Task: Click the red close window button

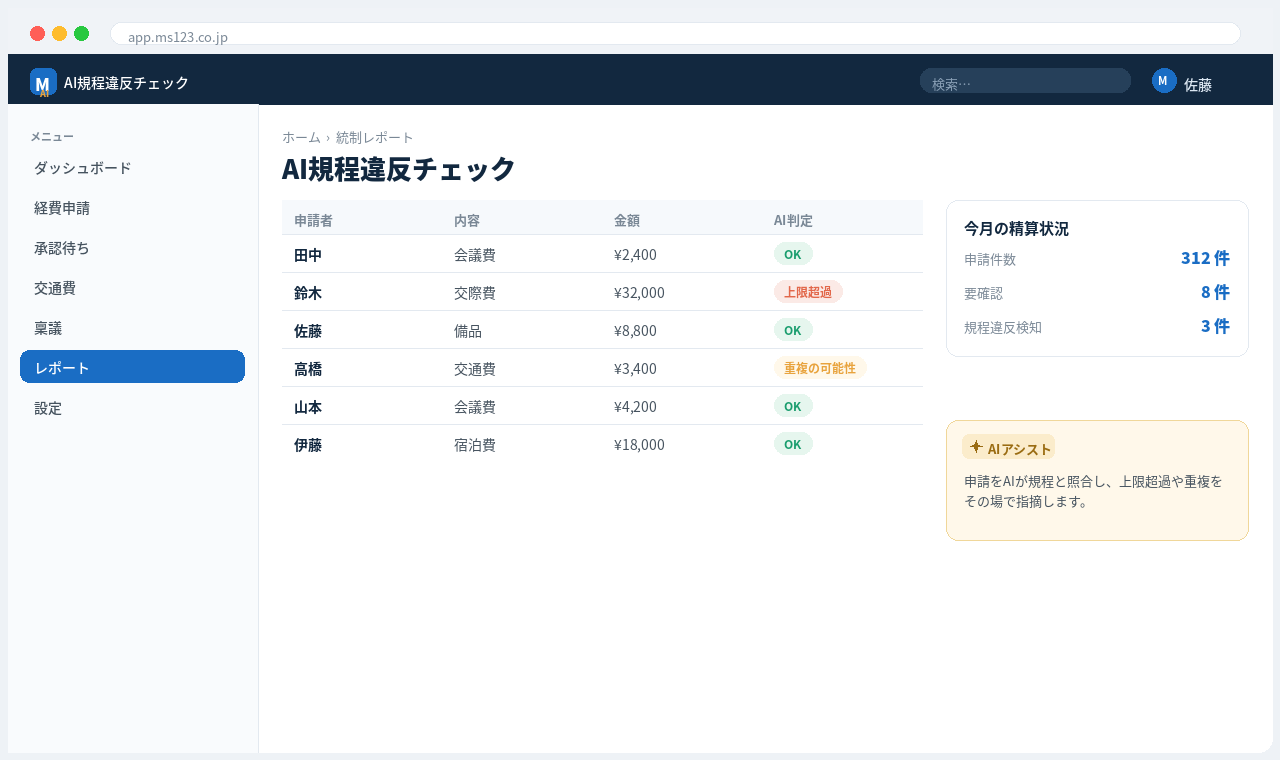Action: click(x=37, y=34)
